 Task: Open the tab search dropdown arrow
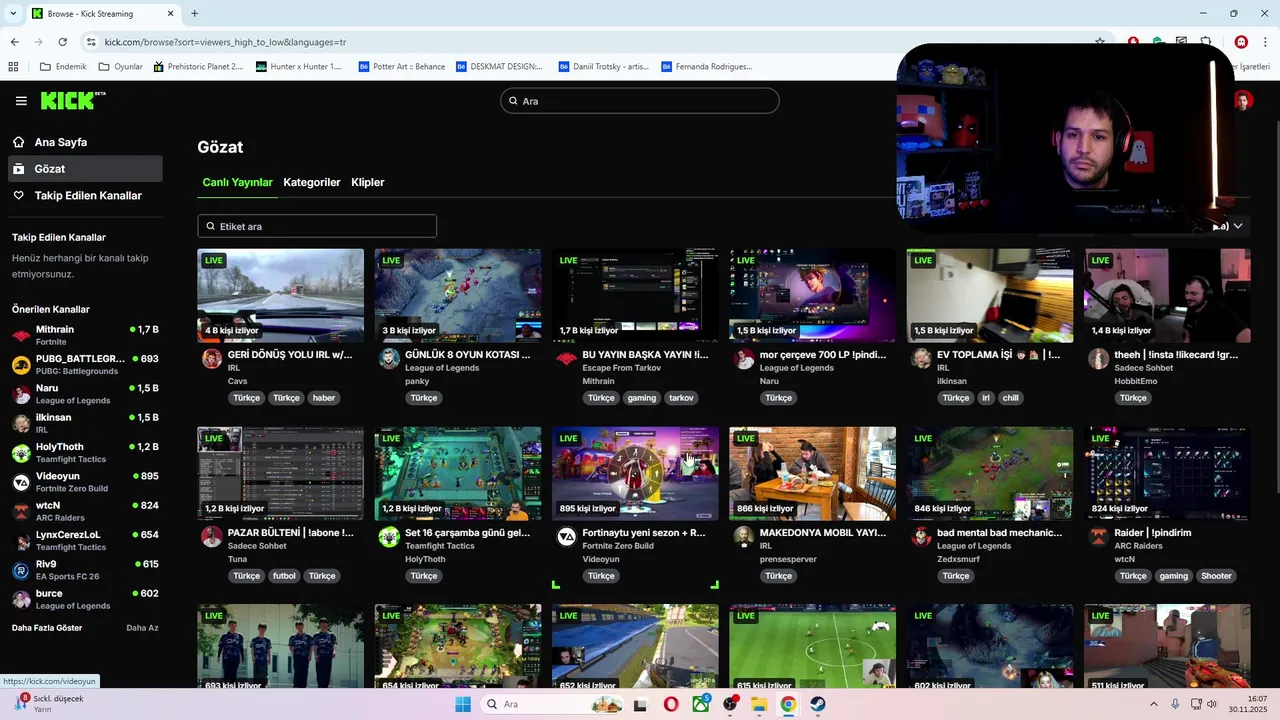pos(13,14)
